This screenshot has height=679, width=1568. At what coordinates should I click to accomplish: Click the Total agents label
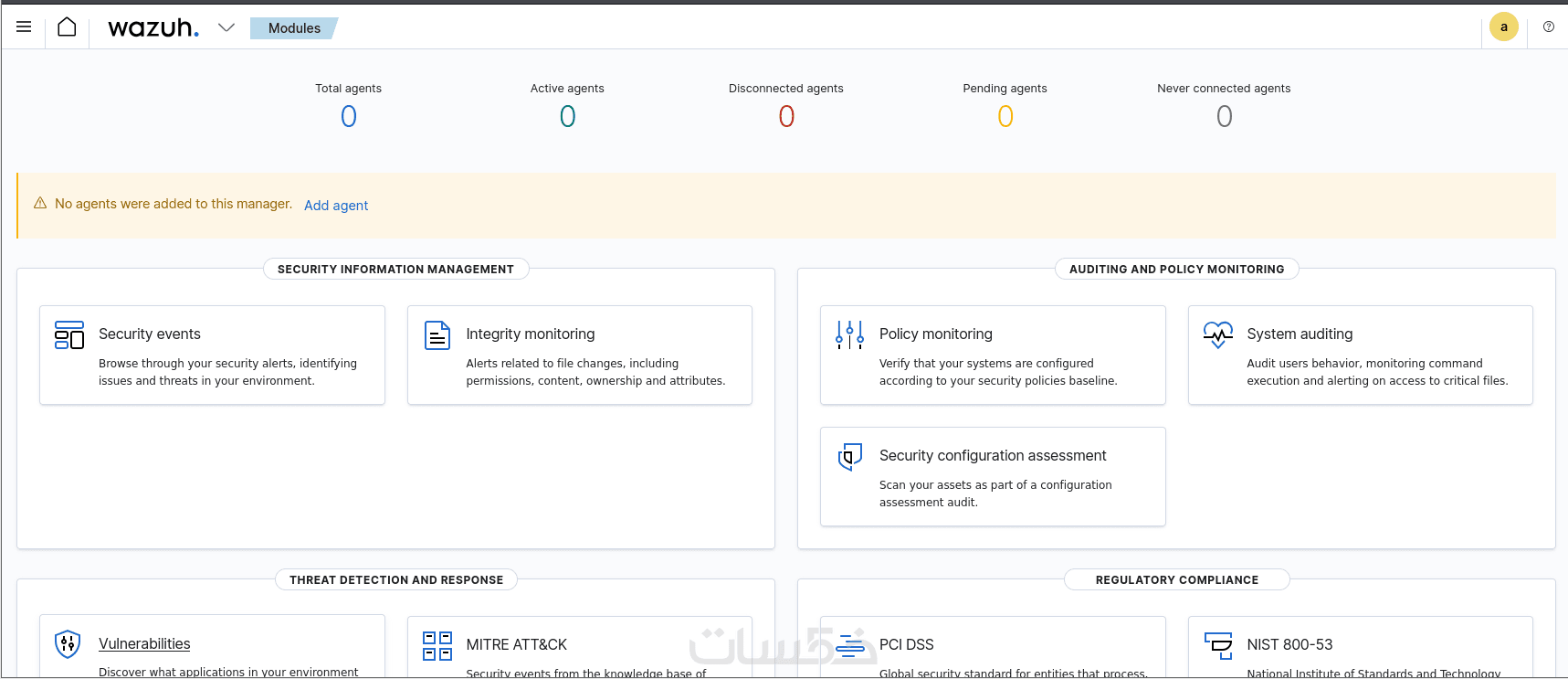[349, 89]
